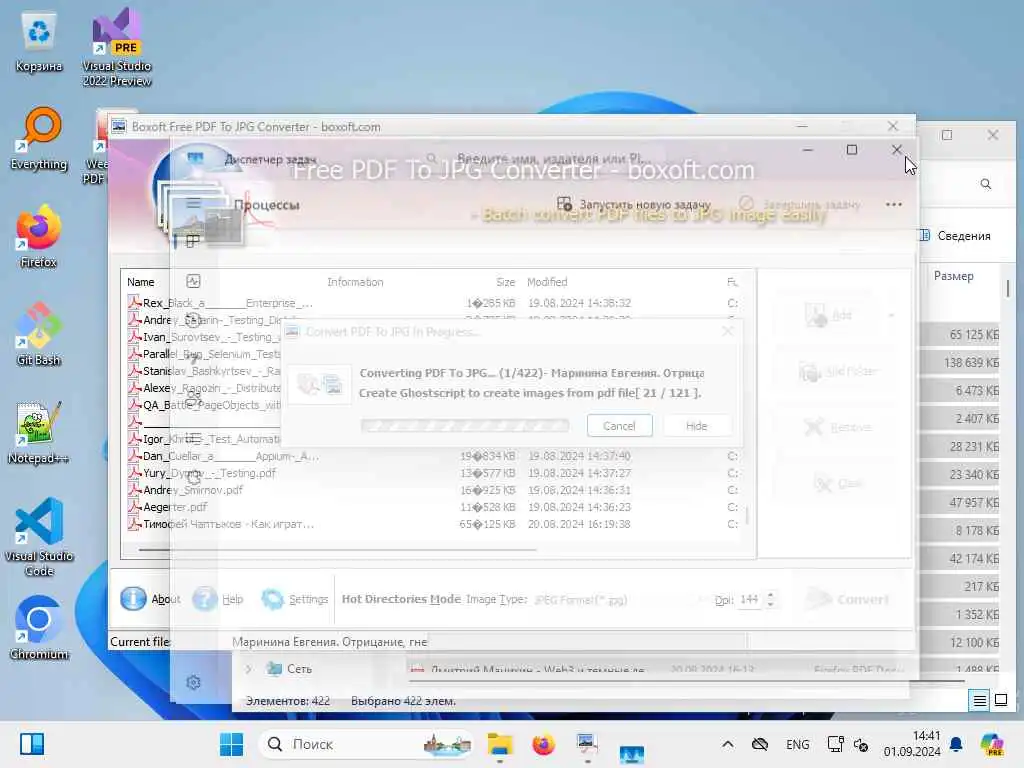Open the Everything search desktop icon
Screen dimensions: 1024x768
tap(39, 138)
